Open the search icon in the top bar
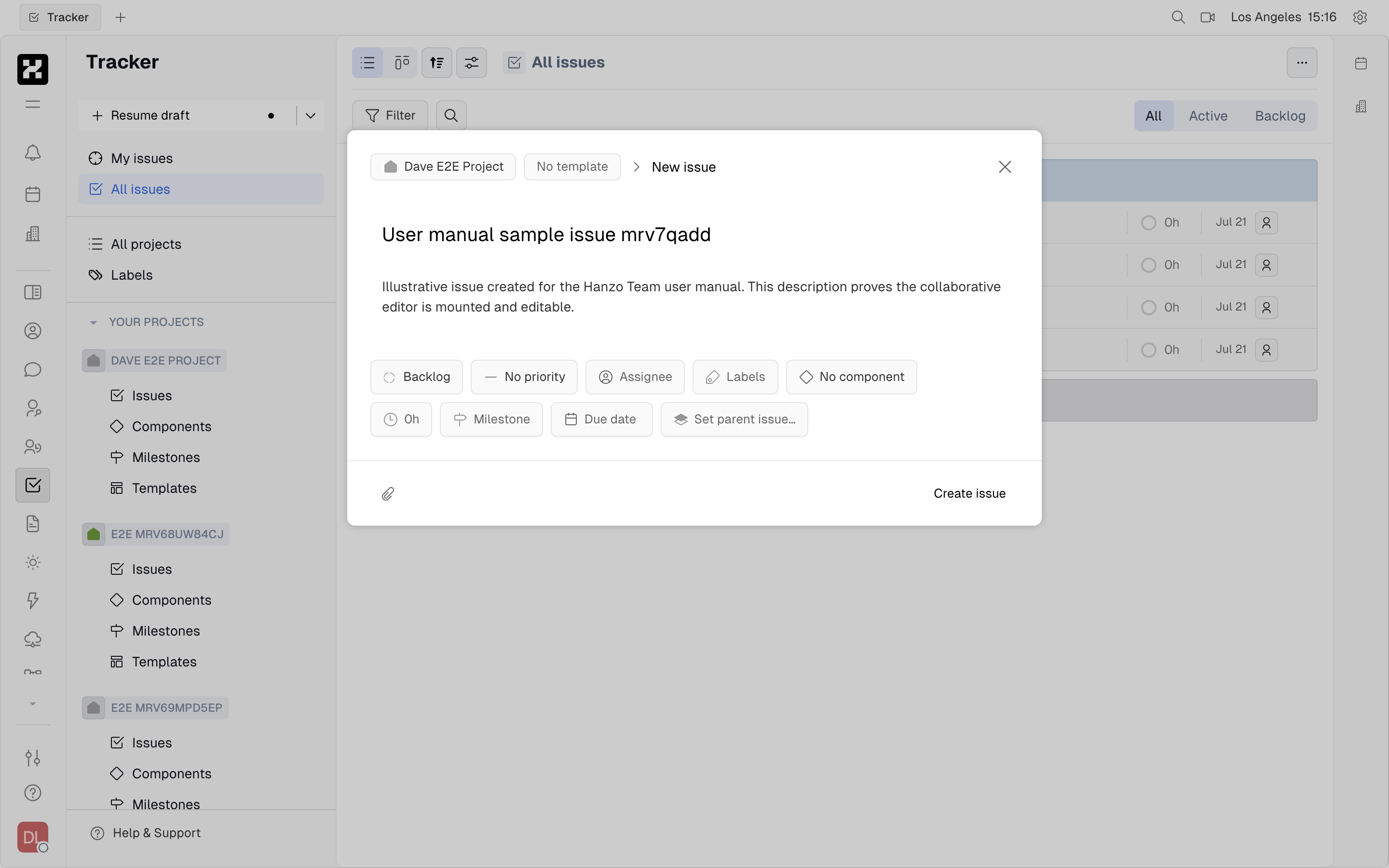 point(1178,17)
